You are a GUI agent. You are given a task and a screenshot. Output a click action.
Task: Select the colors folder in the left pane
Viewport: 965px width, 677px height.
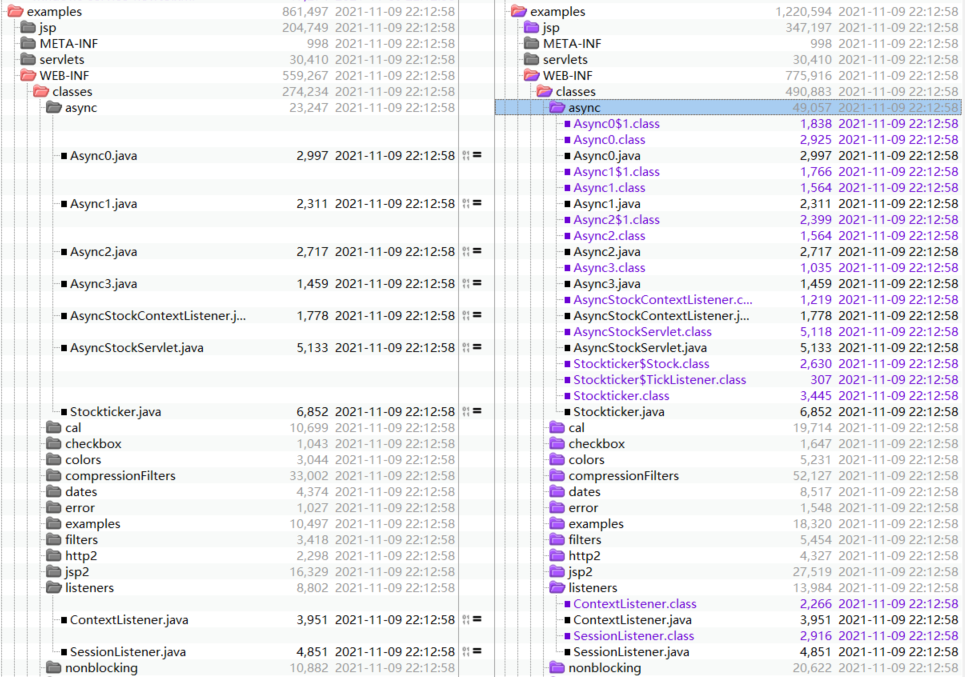pyautogui.click(x=83, y=460)
